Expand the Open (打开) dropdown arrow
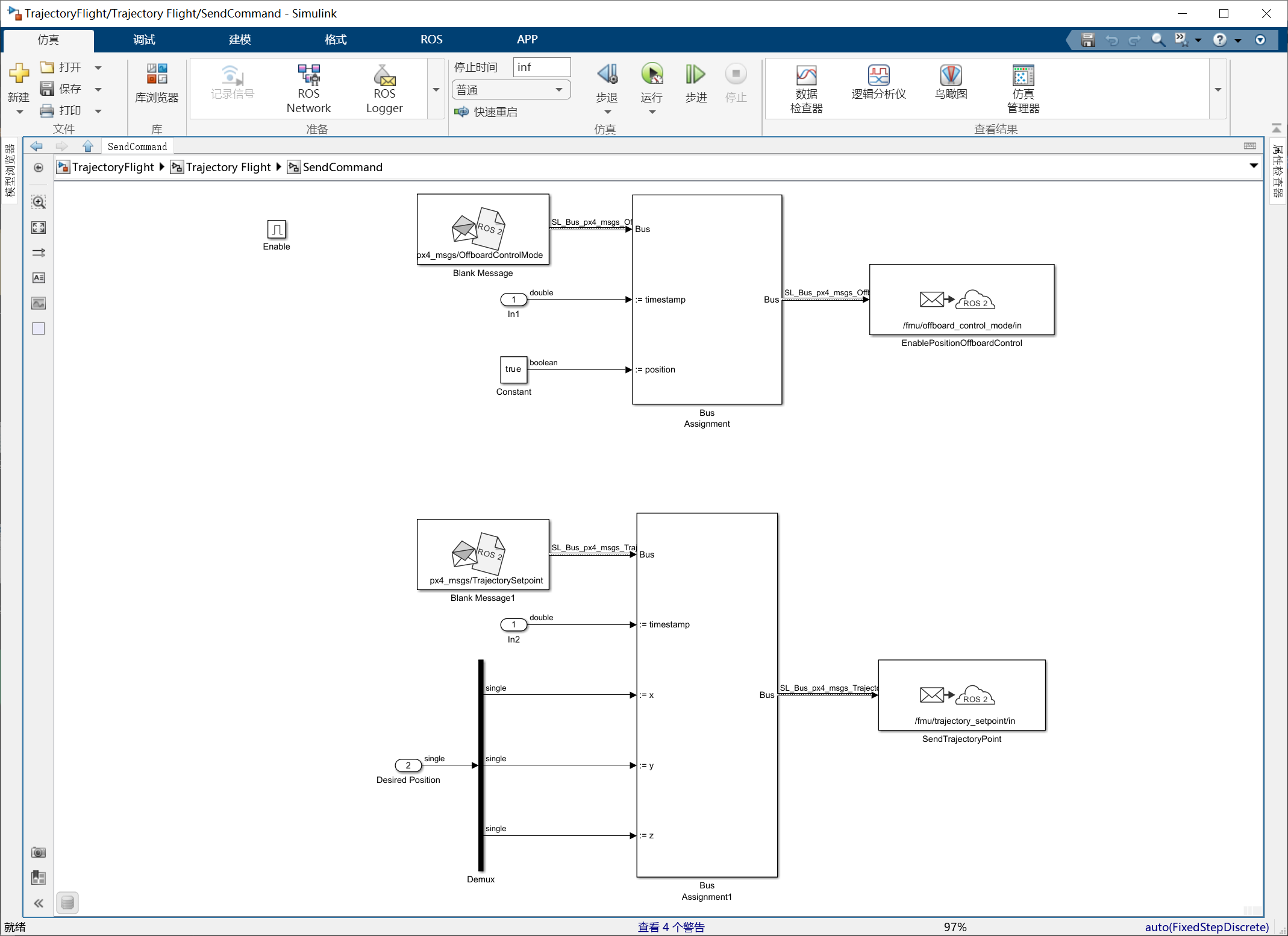 [98, 68]
